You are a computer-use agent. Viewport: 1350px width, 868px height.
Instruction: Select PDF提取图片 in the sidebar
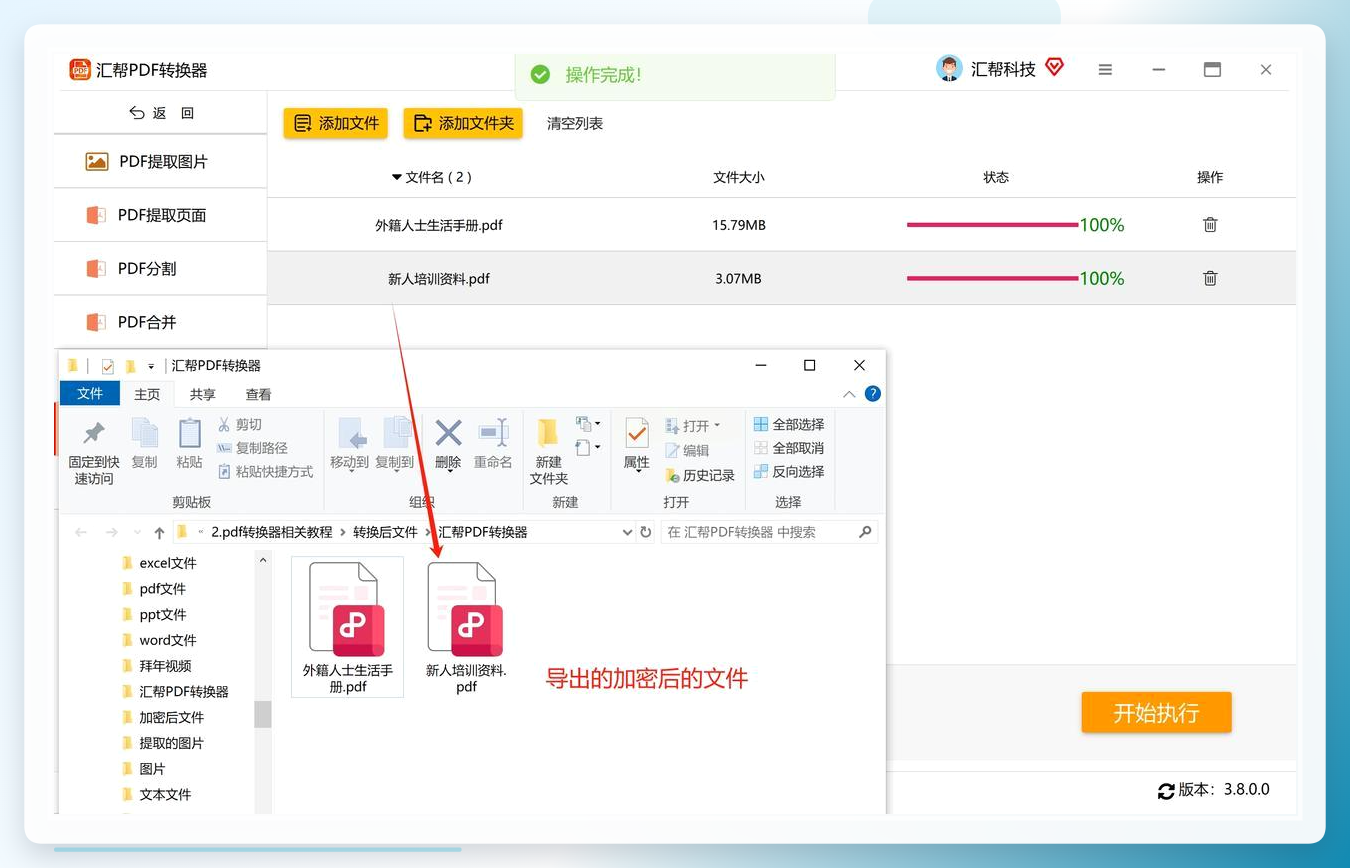161,161
